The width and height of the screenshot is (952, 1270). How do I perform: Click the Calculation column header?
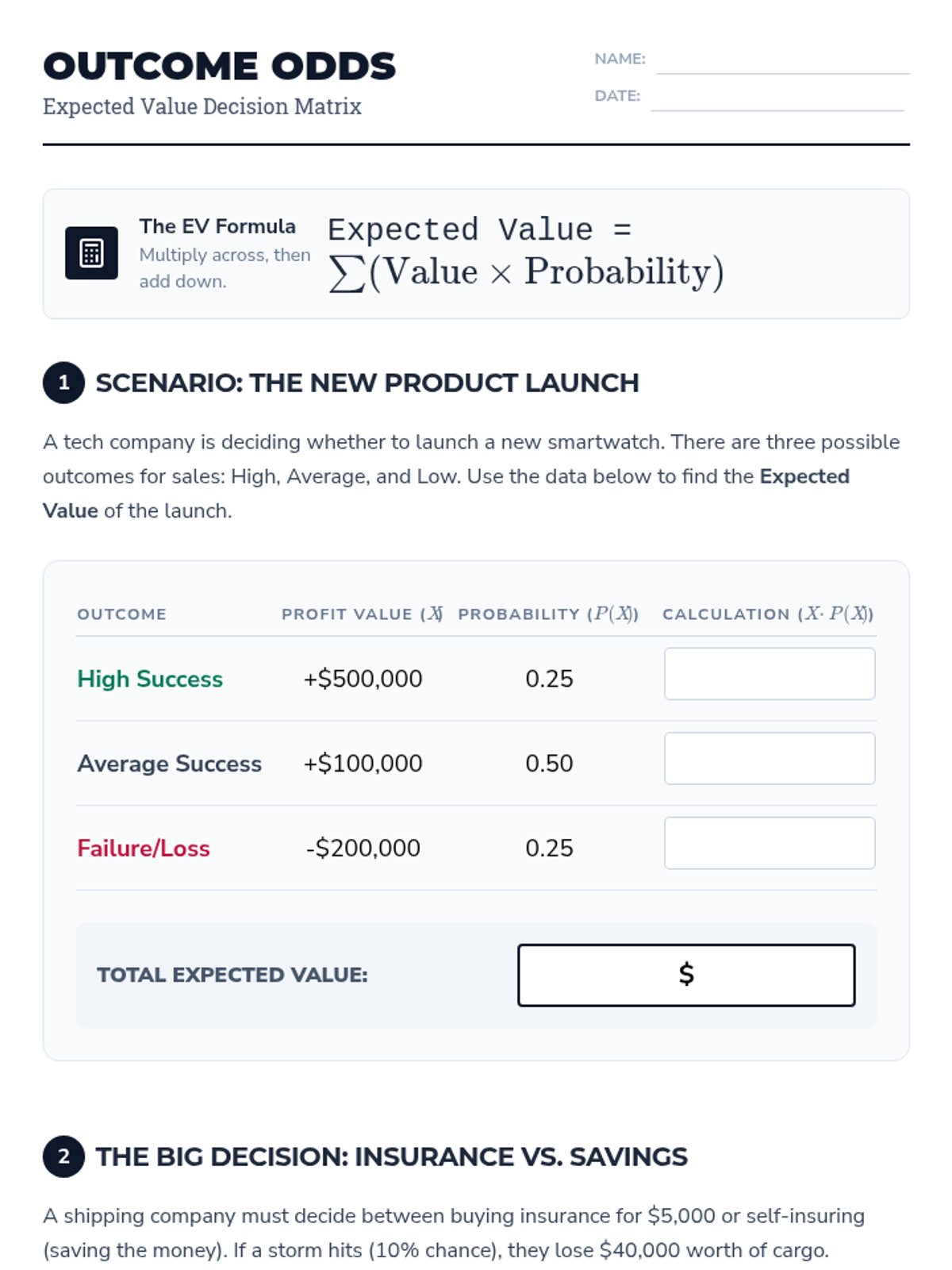point(768,614)
